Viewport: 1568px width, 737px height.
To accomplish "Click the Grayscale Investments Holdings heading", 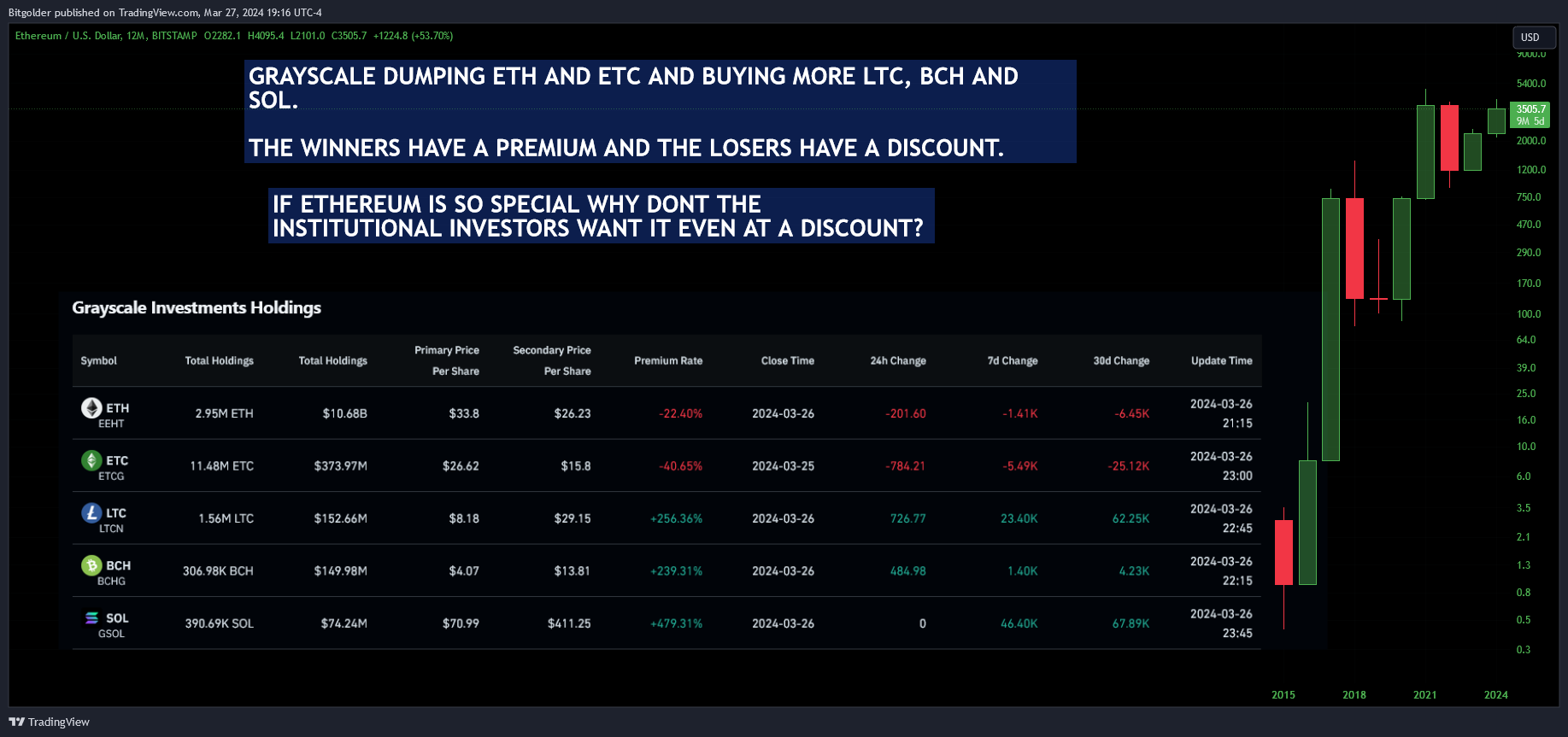I will coord(197,307).
